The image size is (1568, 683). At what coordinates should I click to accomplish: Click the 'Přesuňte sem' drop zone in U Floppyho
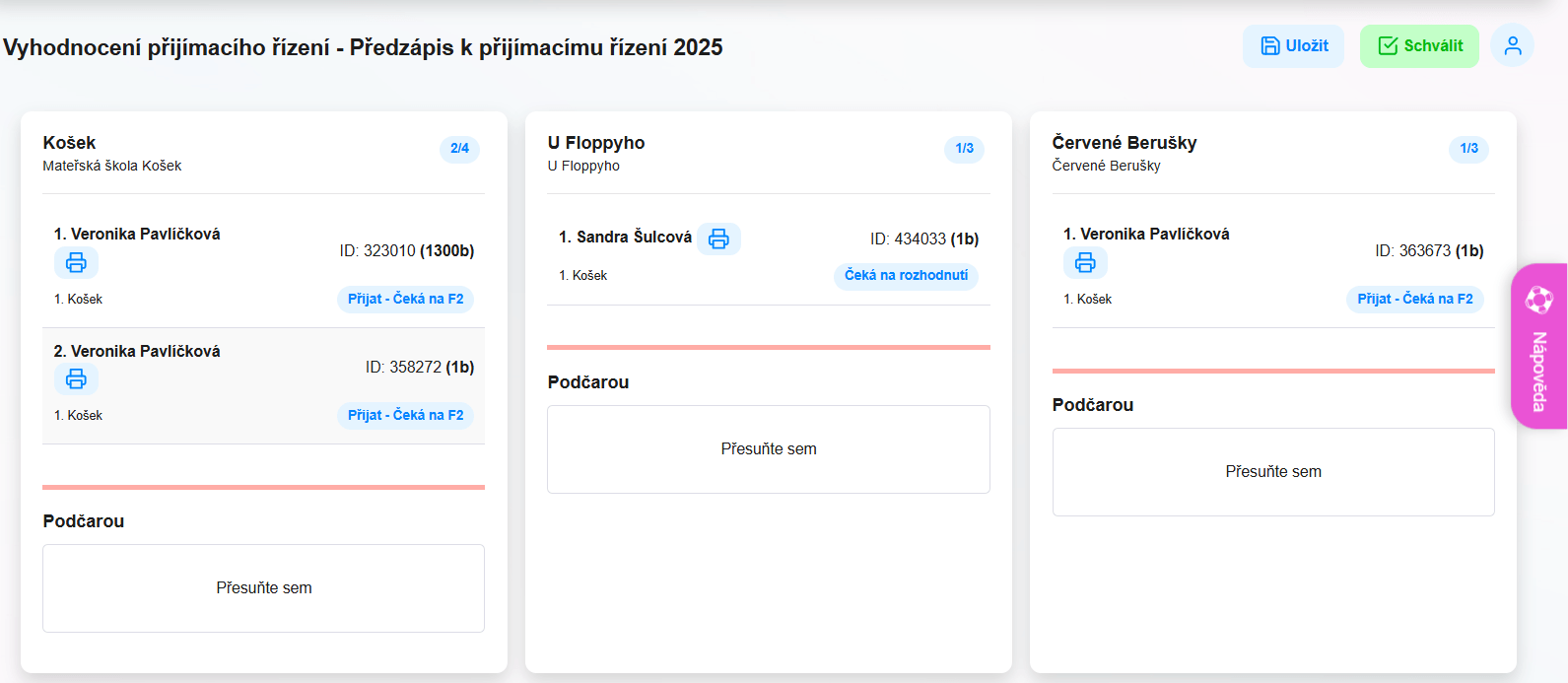point(768,449)
